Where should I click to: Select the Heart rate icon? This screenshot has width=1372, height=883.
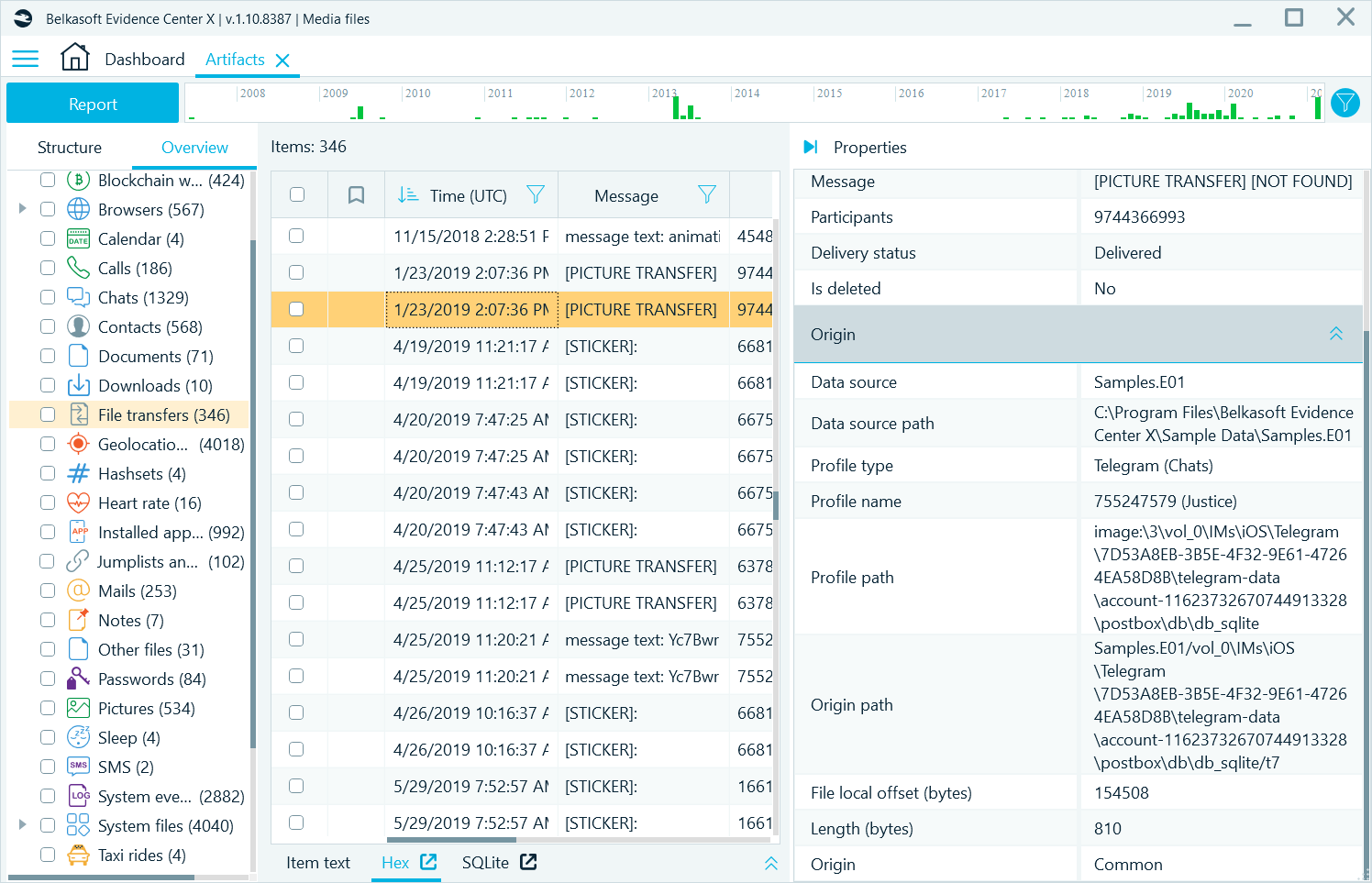pos(79,502)
